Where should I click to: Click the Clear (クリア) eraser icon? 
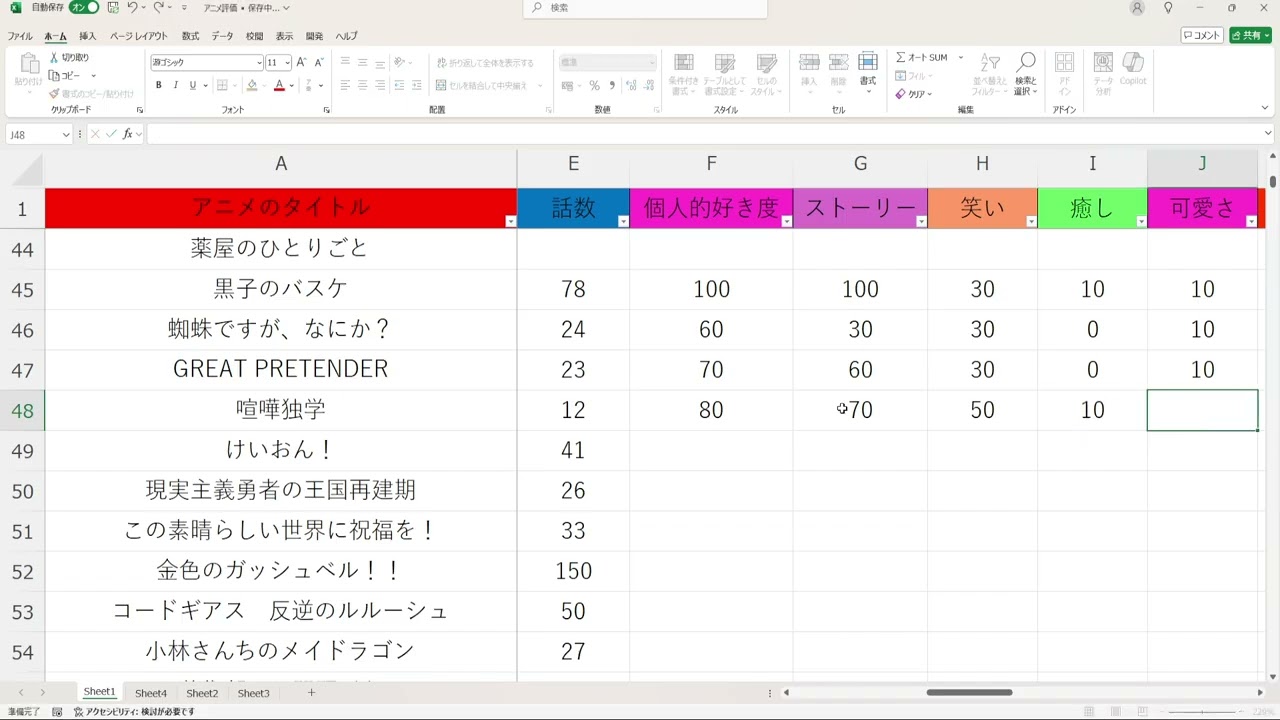901,94
